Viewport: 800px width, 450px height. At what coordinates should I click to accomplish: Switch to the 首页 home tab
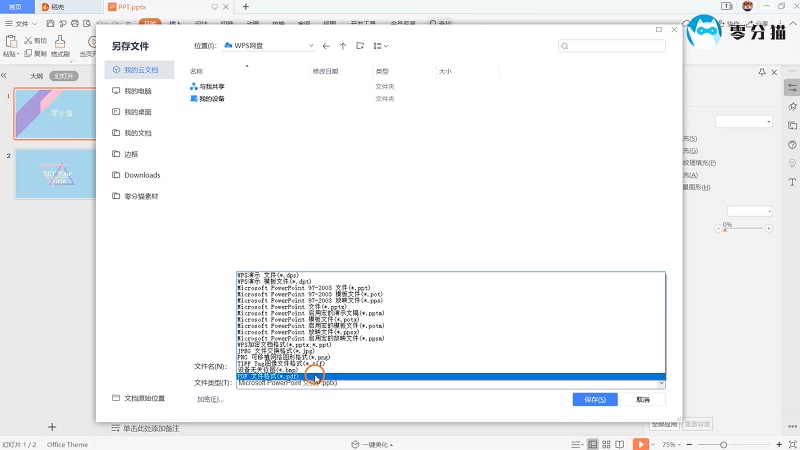point(16,7)
